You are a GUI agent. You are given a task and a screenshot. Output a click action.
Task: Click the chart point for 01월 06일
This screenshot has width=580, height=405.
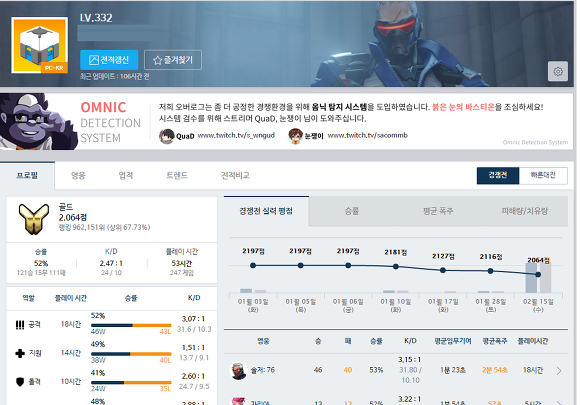click(348, 266)
